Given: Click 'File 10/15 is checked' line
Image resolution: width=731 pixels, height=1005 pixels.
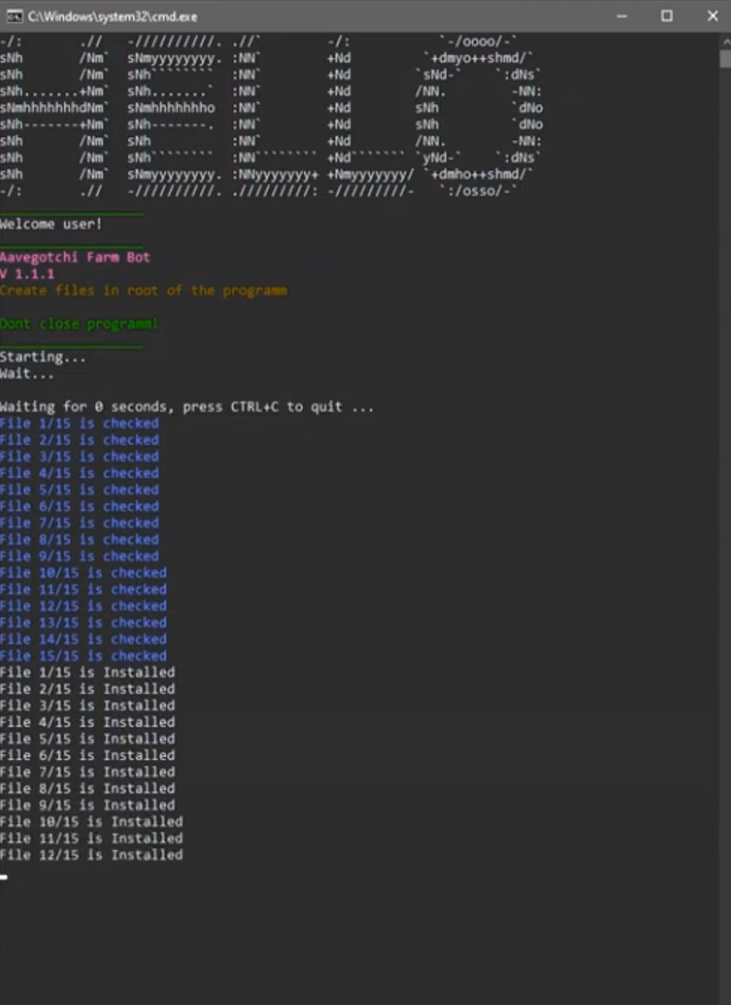Looking at the screenshot, I should point(83,574).
